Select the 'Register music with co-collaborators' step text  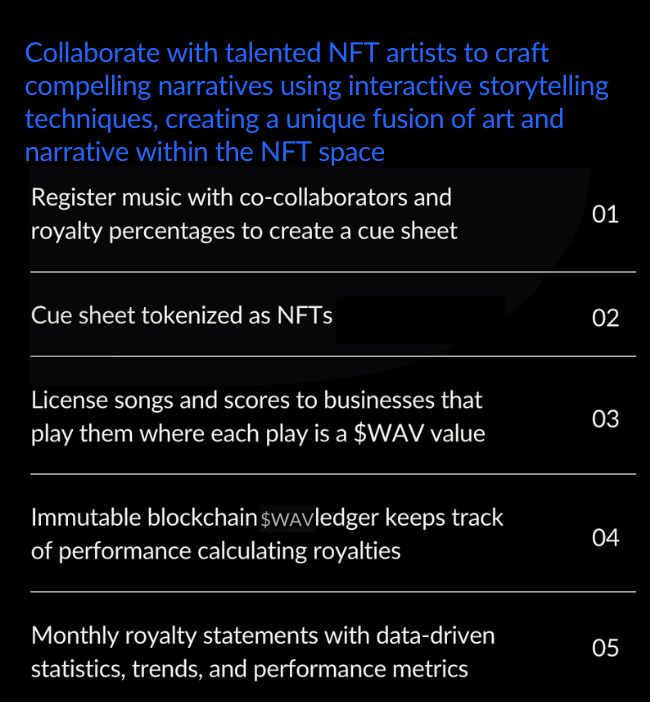244,214
